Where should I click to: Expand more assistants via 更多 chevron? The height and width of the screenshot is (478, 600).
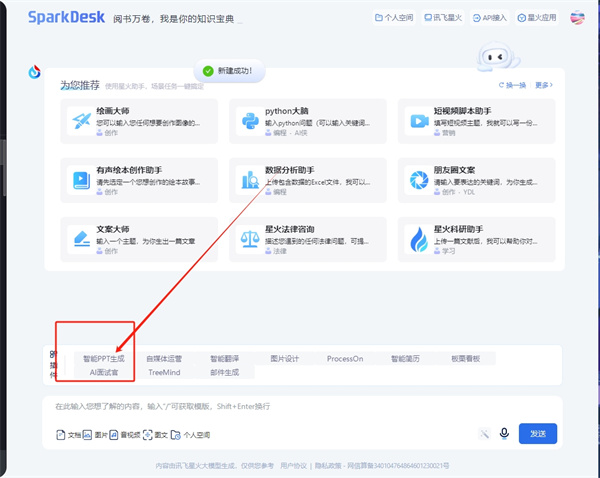point(544,85)
